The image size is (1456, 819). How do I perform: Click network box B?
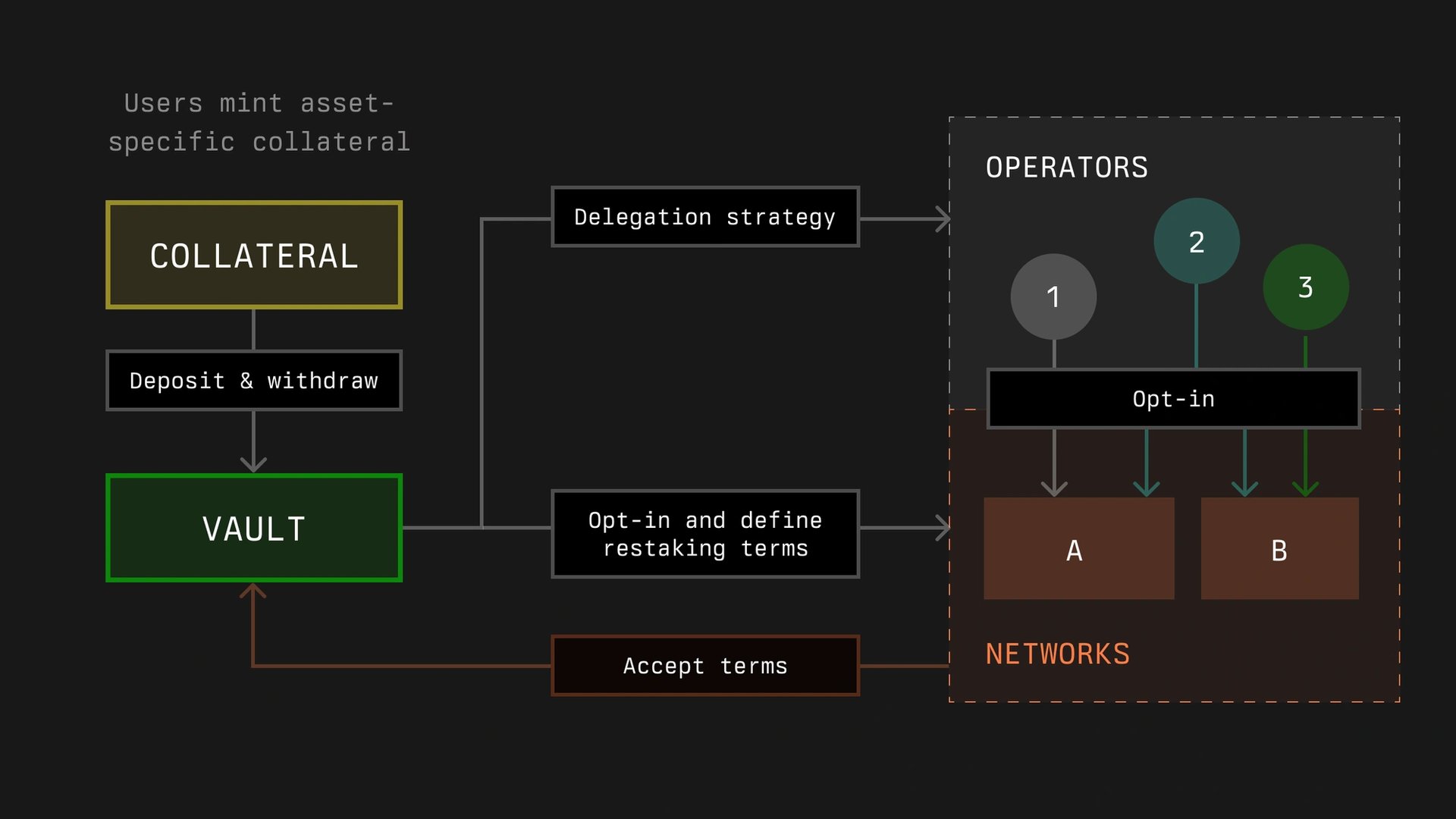[x=1279, y=548]
